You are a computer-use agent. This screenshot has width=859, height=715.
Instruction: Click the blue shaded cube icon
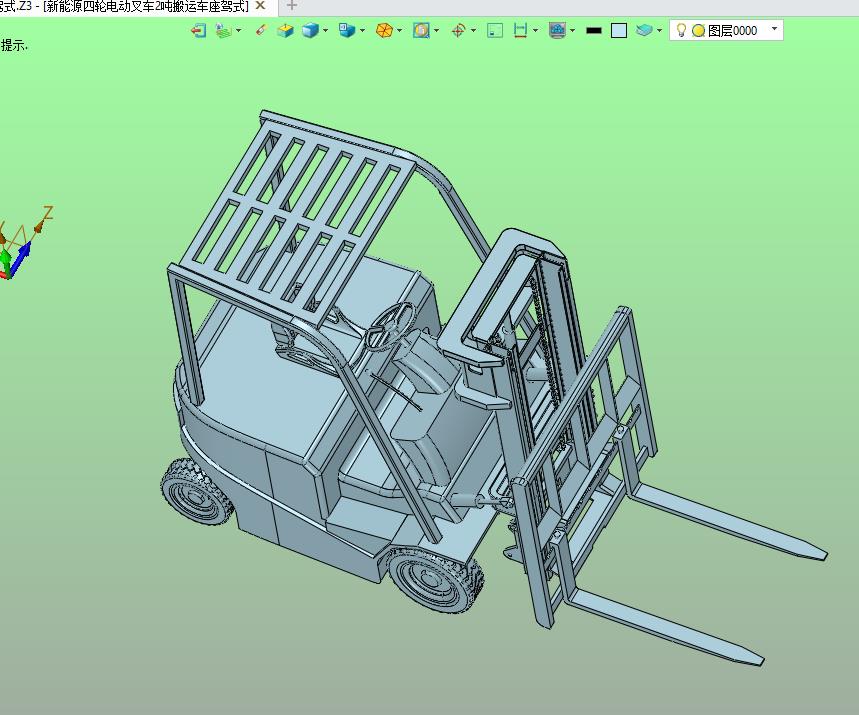[311, 30]
